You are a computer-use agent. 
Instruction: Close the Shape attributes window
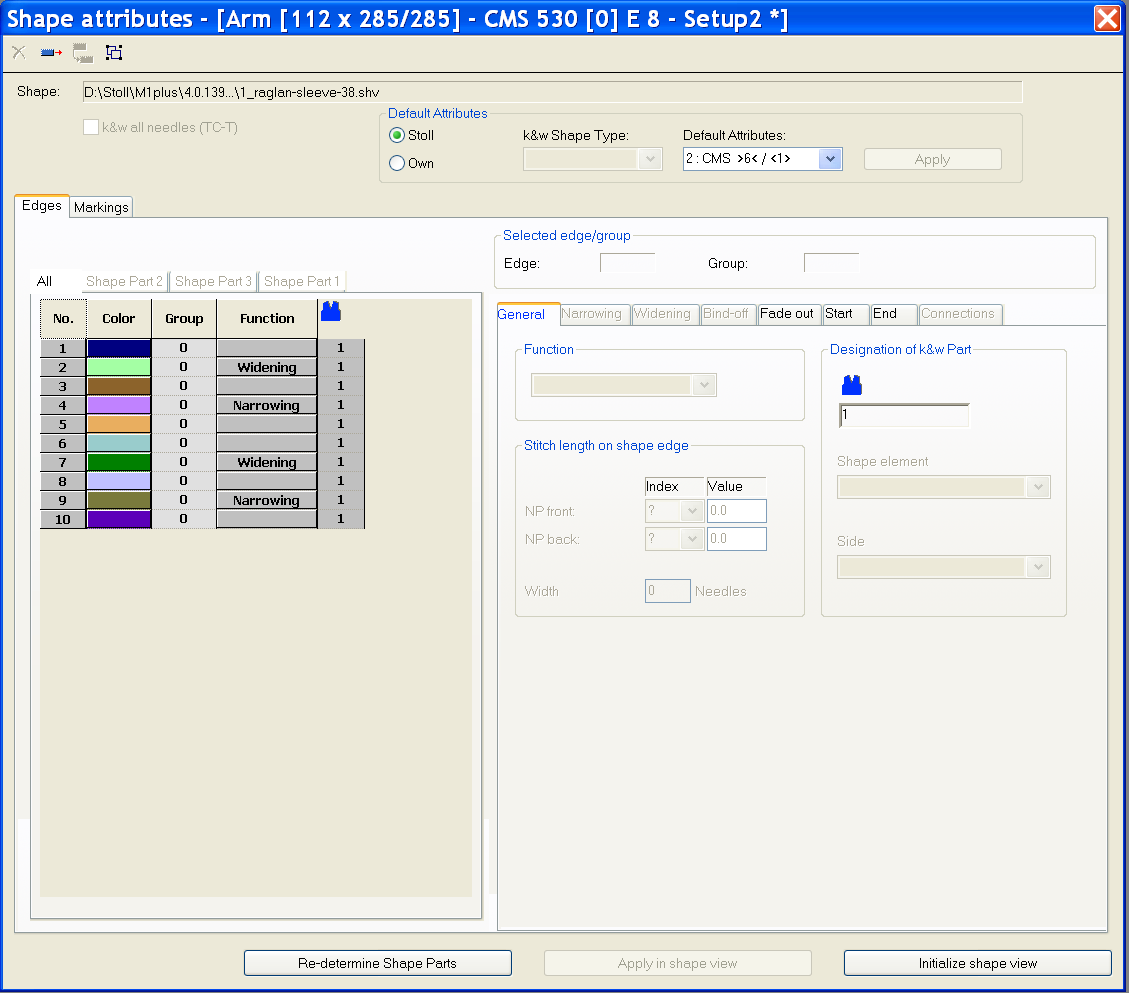[x=1106, y=19]
